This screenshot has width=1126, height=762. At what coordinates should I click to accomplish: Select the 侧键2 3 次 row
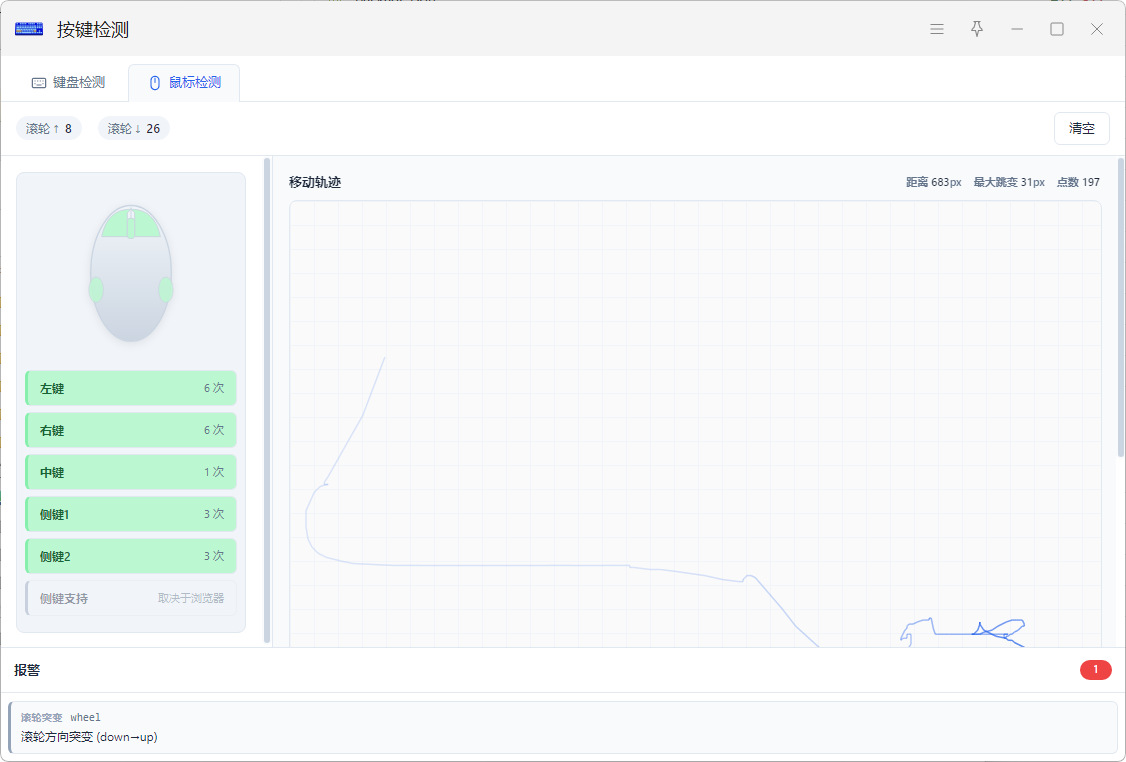[x=131, y=556]
